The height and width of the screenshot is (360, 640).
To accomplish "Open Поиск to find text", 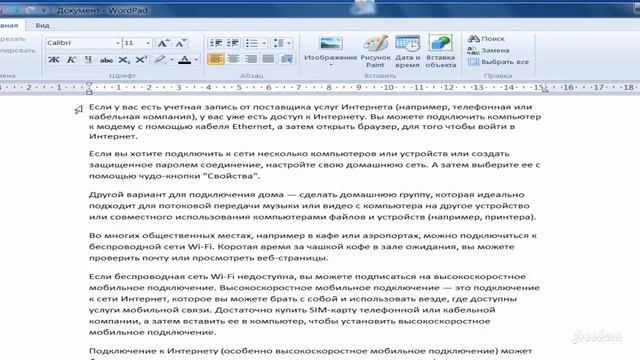I will (x=486, y=39).
